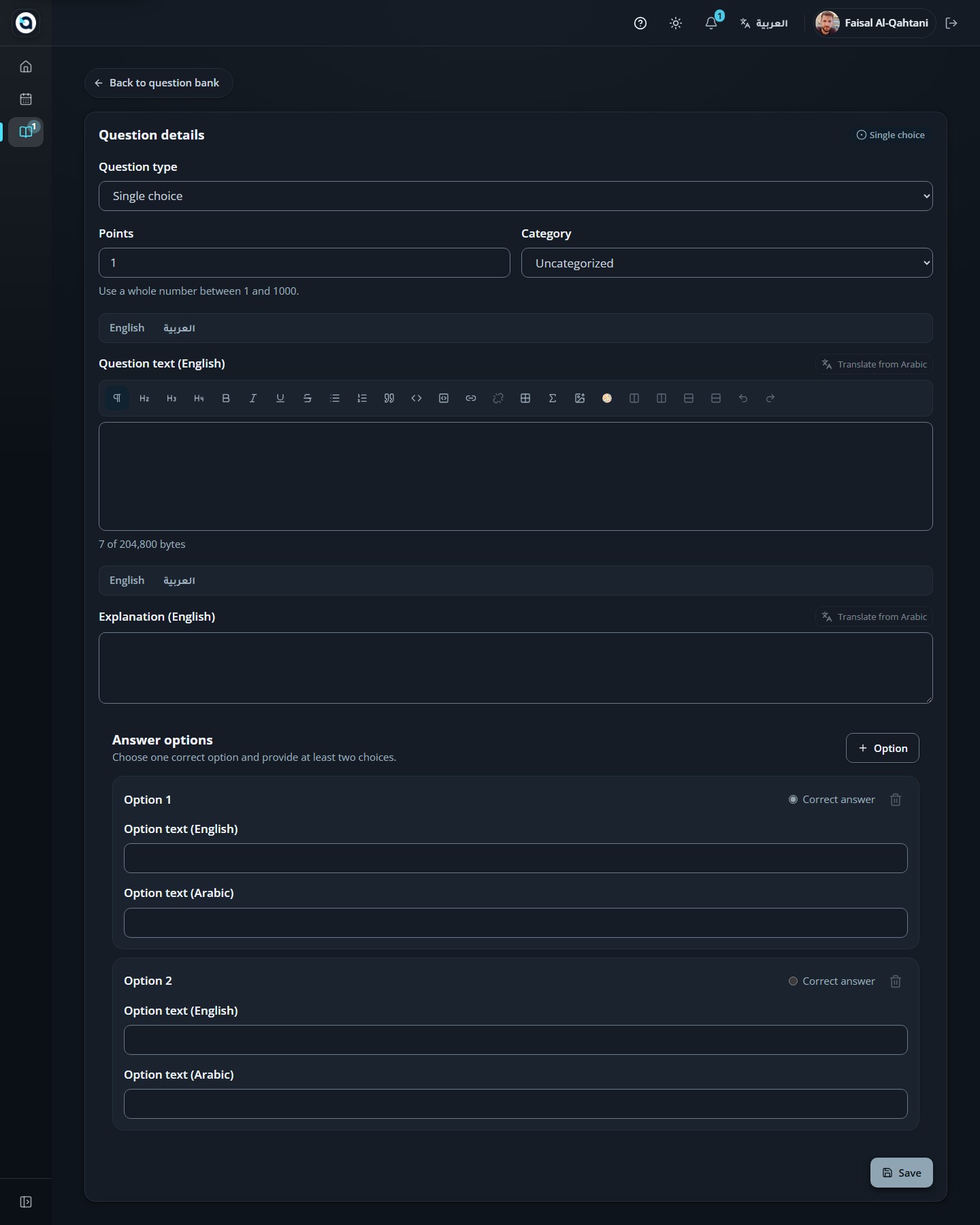The image size is (980, 1225).
Task: Toggle italic formatting
Action: coord(253,398)
